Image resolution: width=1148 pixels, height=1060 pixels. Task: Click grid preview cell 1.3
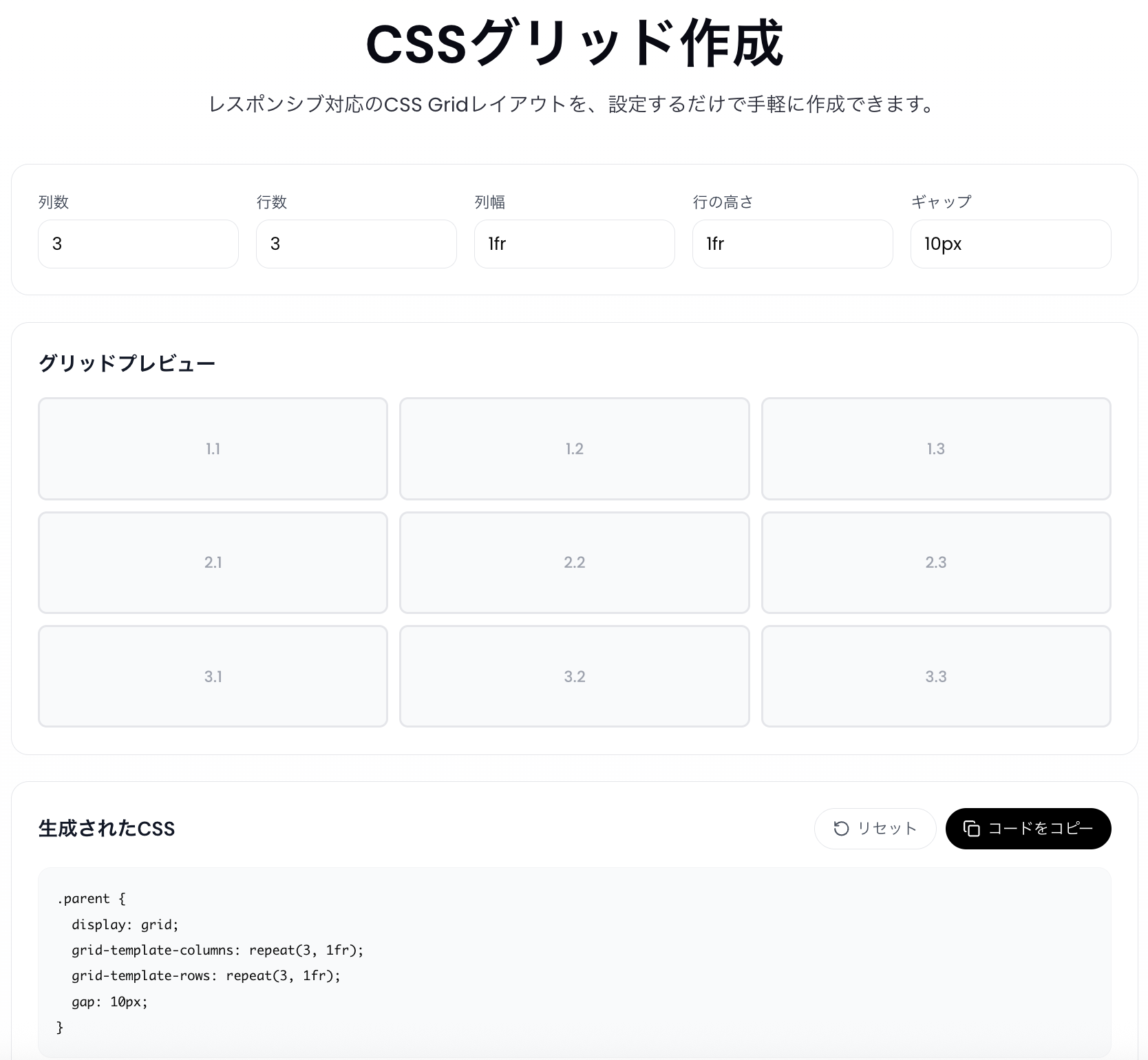point(936,449)
